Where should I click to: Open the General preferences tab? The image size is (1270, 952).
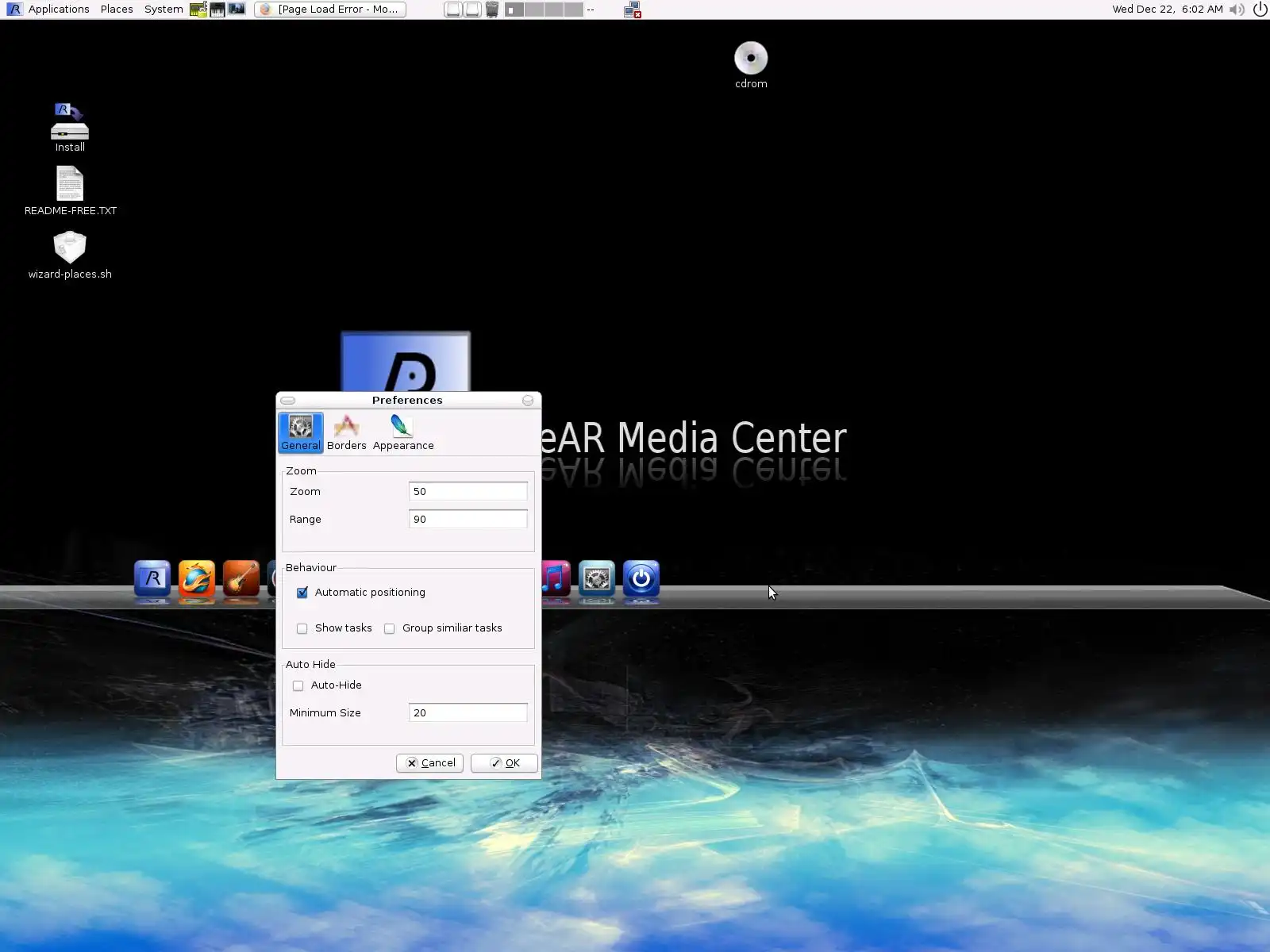coord(301,432)
